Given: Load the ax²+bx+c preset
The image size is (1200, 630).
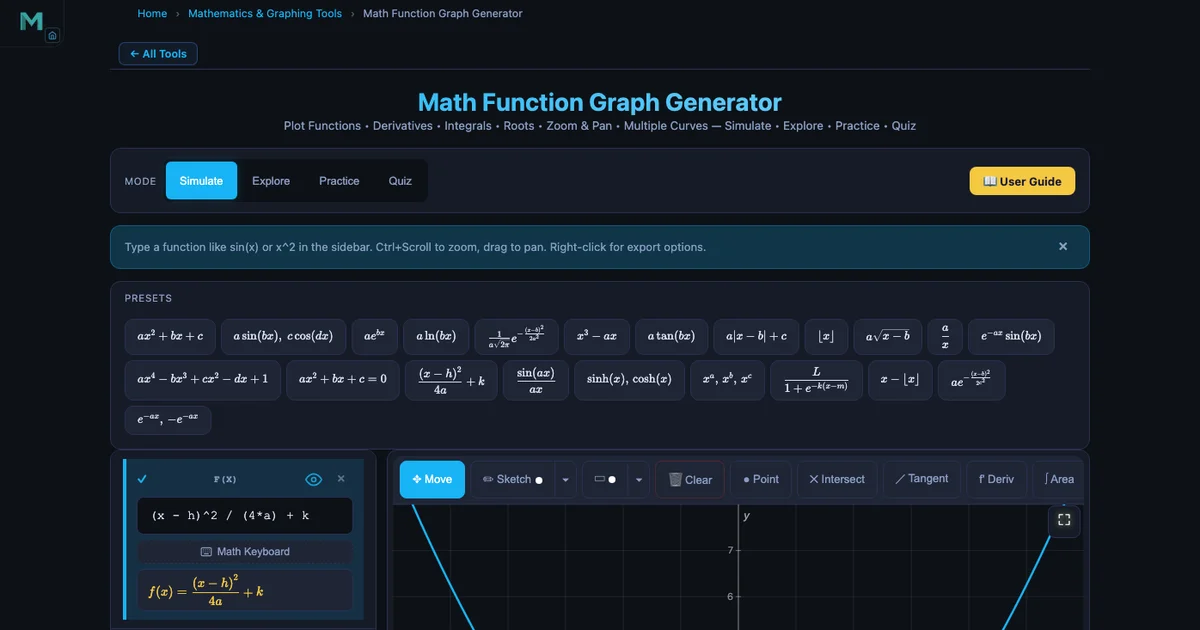Looking at the screenshot, I should [x=170, y=336].
